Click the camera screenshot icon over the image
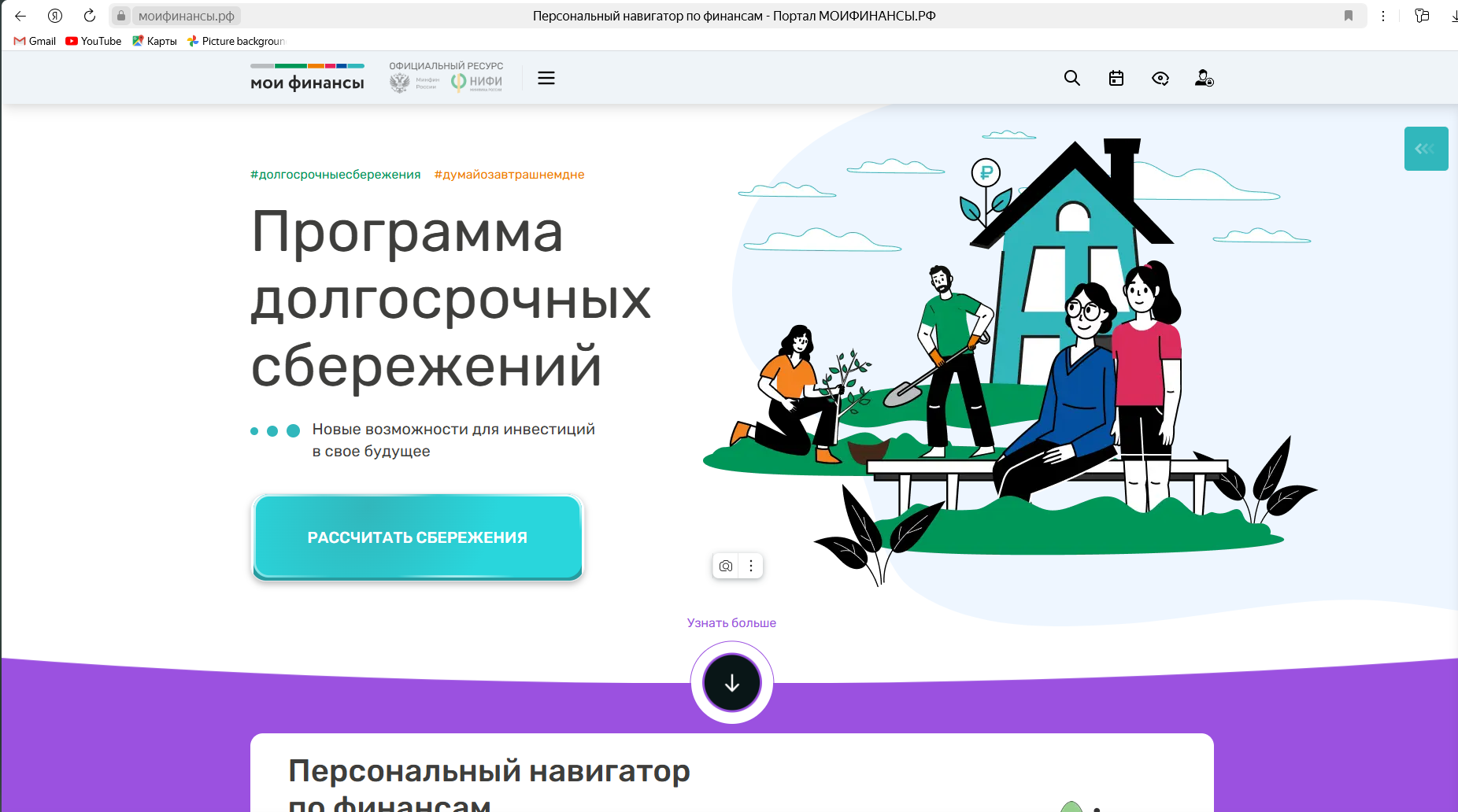1458x812 pixels. click(x=726, y=566)
